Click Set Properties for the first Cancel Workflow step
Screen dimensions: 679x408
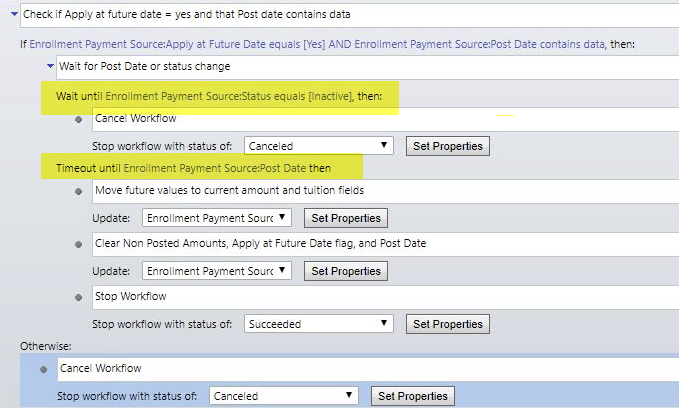click(448, 146)
